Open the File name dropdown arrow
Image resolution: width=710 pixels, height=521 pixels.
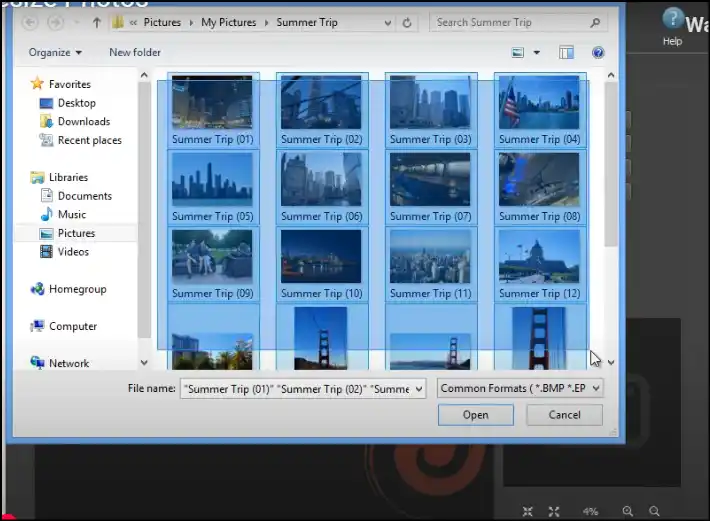[419, 389]
